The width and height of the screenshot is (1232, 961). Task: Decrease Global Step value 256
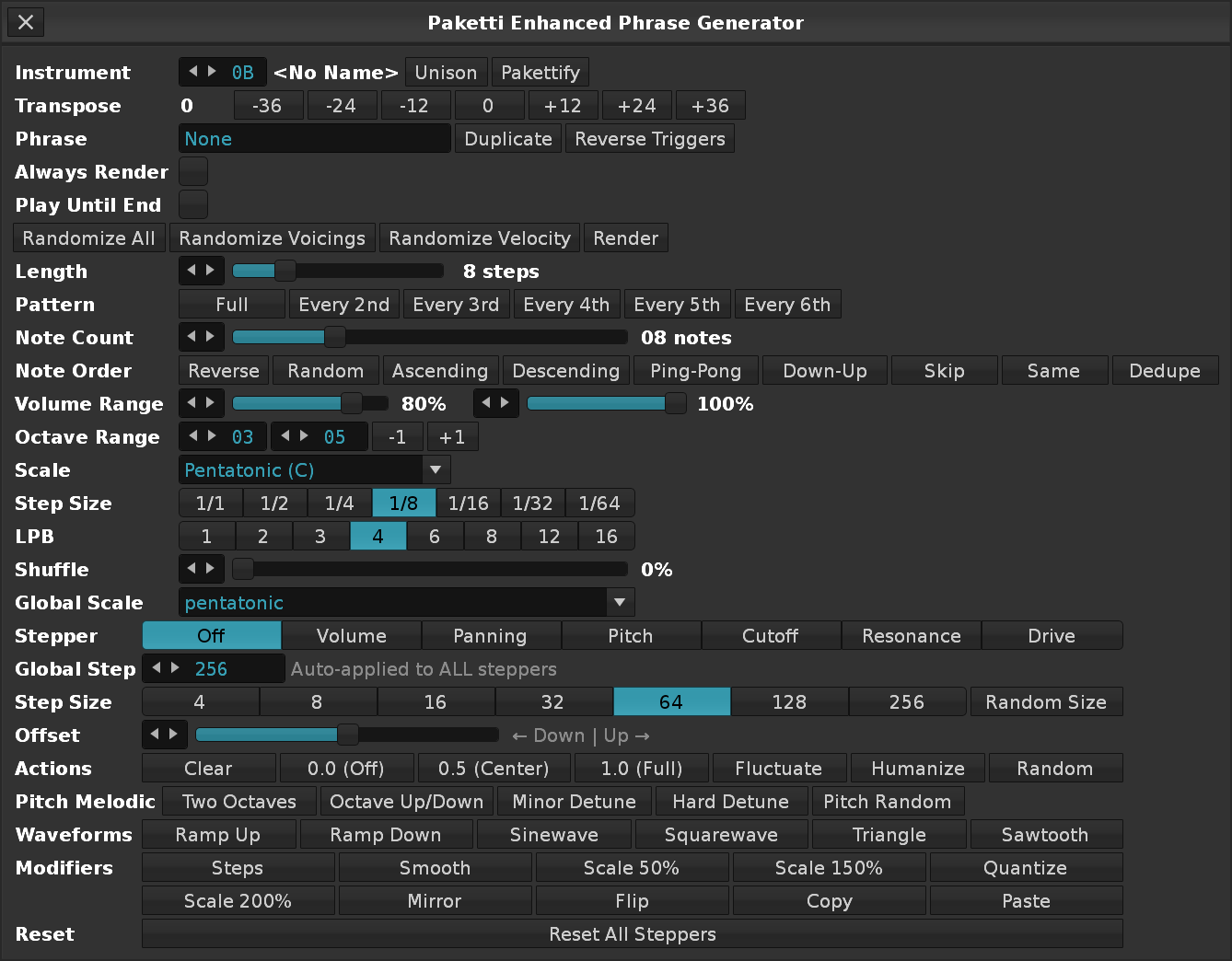156,668
